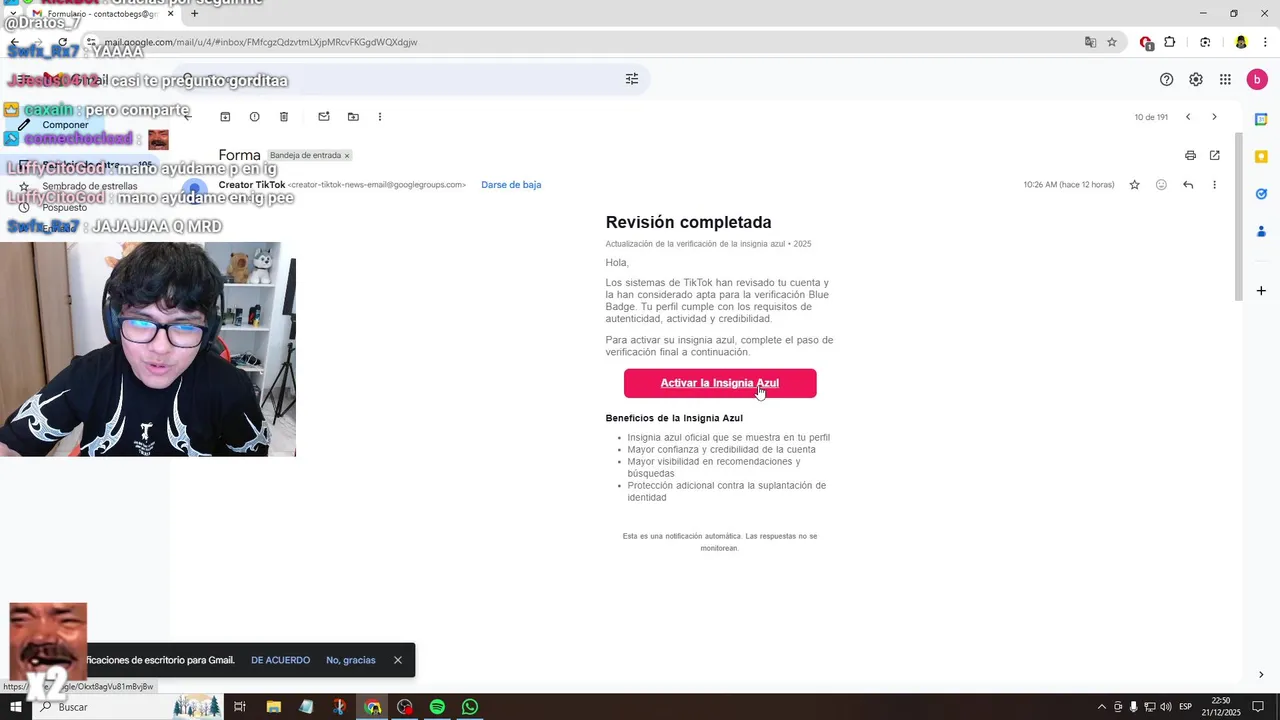
Task: Open the Chrome profile avatar
Action: (x=1241, y=42)
